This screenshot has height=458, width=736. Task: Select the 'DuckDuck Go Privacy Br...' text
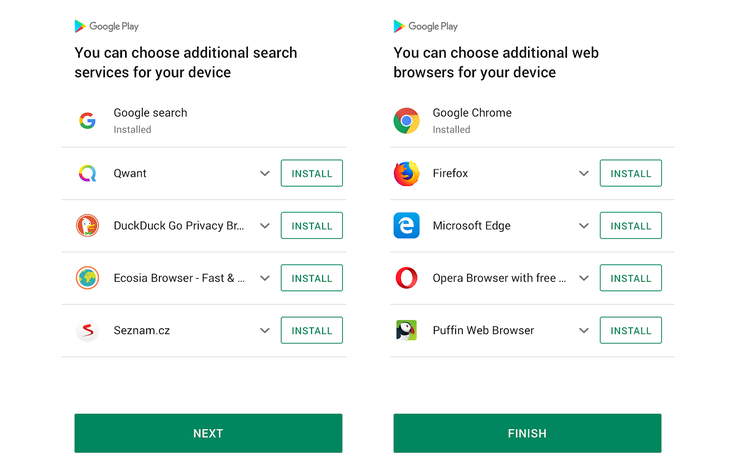pos(179,226)
